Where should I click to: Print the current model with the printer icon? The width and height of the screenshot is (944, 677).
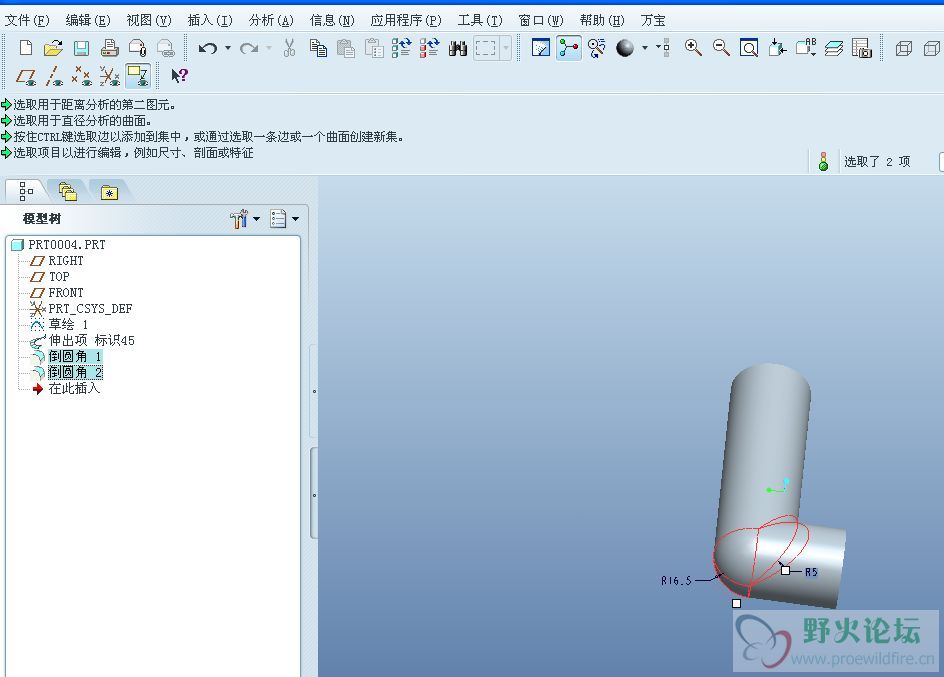click(110, 48)
